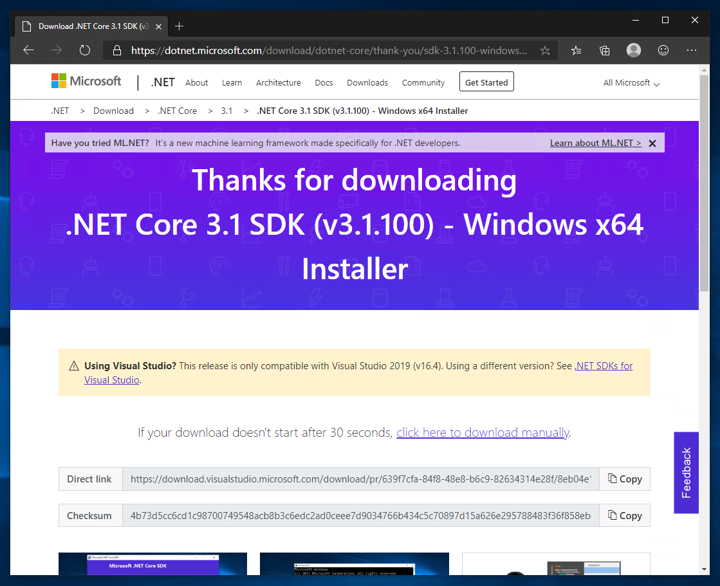The image size is (720, 586).
Task: Close the Download .NET Core tab
Action: (x=158, y=27)
